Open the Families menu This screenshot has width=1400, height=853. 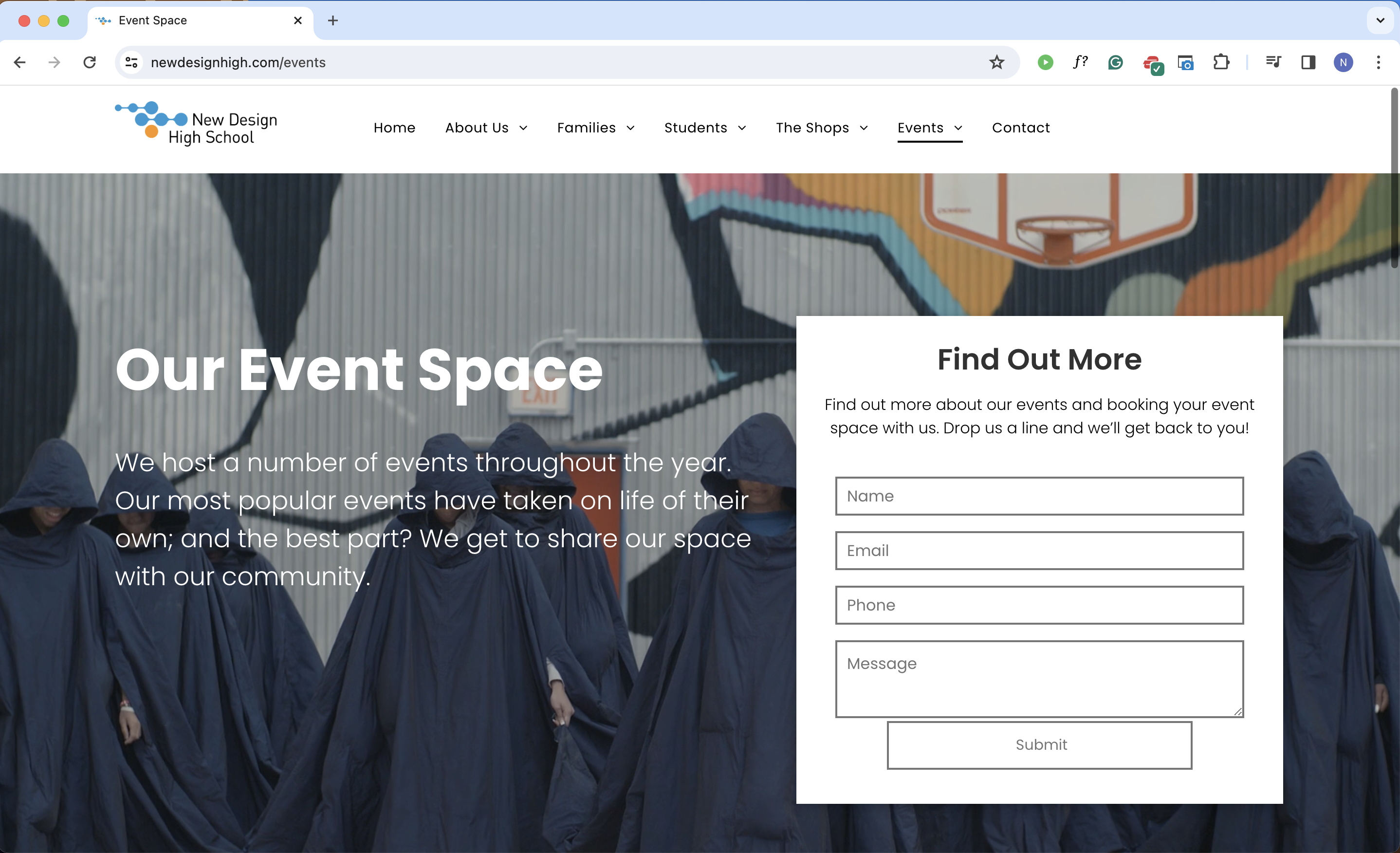(x=587, y=128)
